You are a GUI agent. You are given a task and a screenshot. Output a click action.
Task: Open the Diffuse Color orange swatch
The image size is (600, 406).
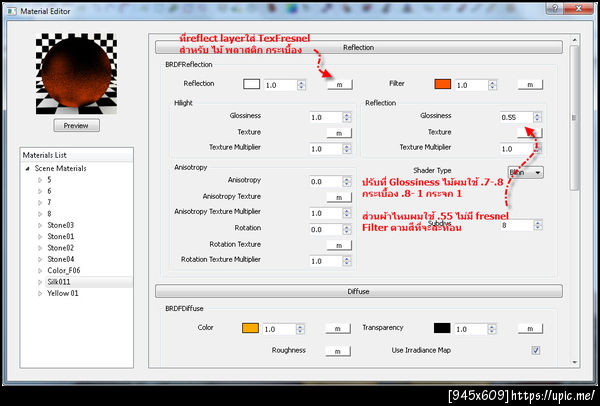click(x=250, y=328)
